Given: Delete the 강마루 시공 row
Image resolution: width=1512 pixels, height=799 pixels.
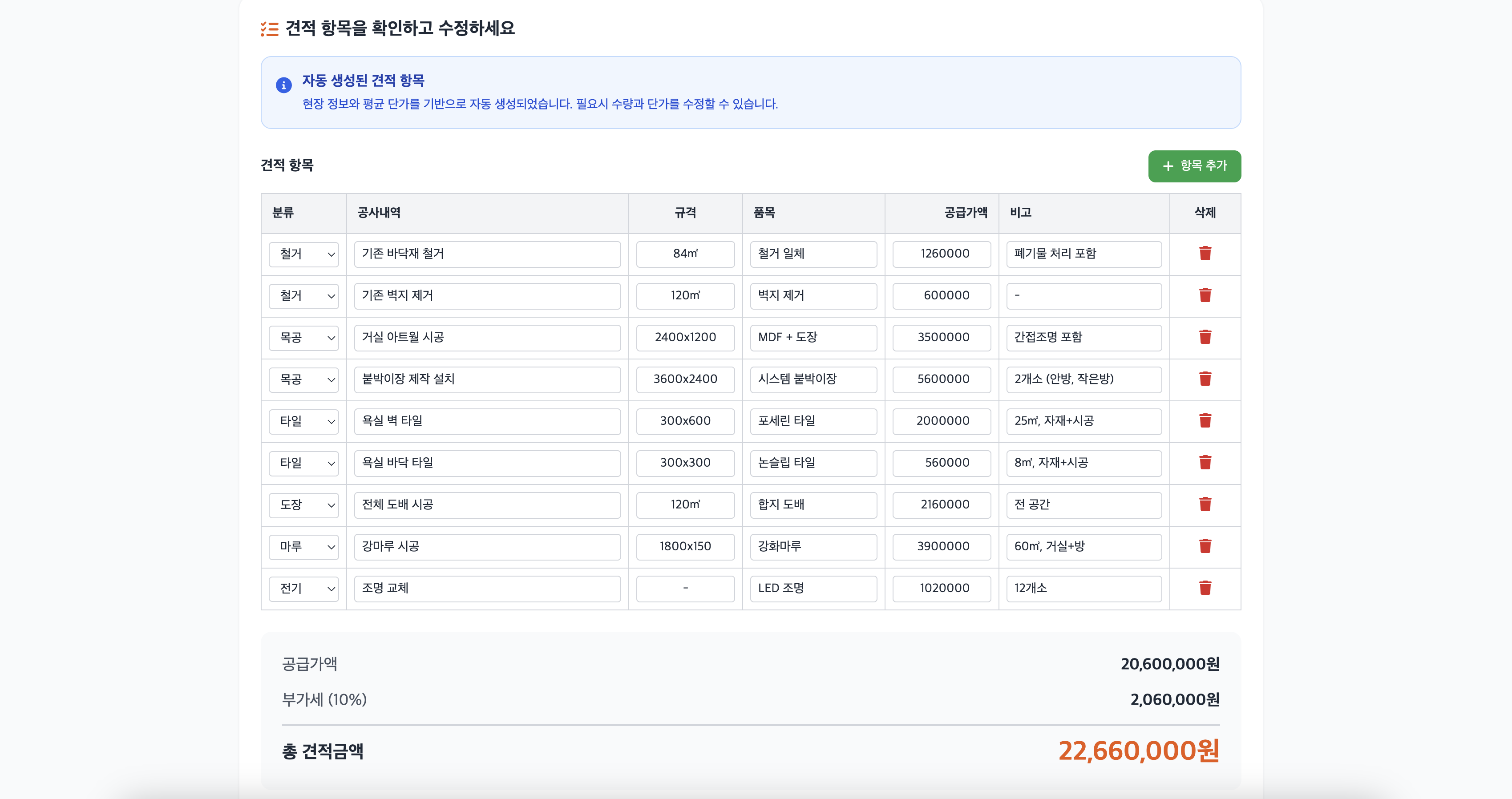Looking at the screenshot, I should 1205,546.
